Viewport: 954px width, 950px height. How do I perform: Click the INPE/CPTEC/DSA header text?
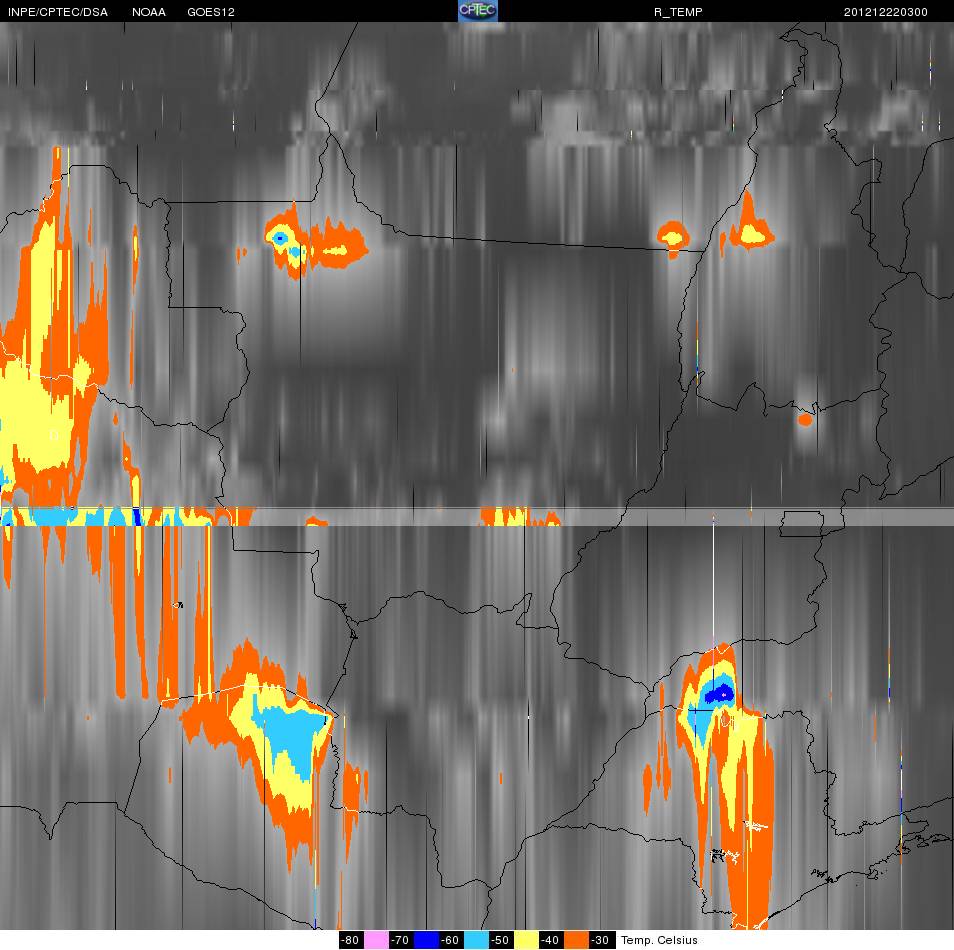coord(58,12)
